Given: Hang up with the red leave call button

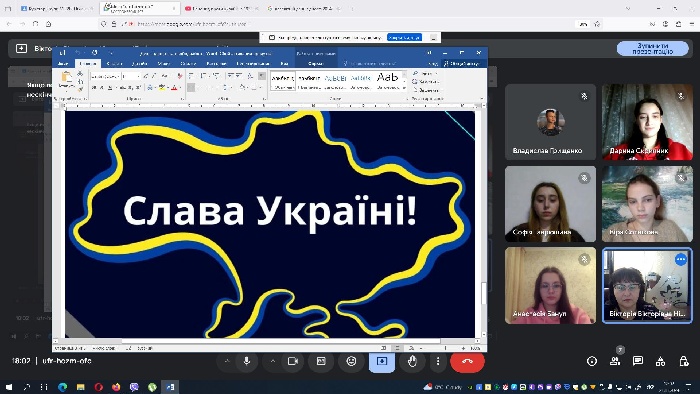Looking at the screenshot, I should [467, 361].
